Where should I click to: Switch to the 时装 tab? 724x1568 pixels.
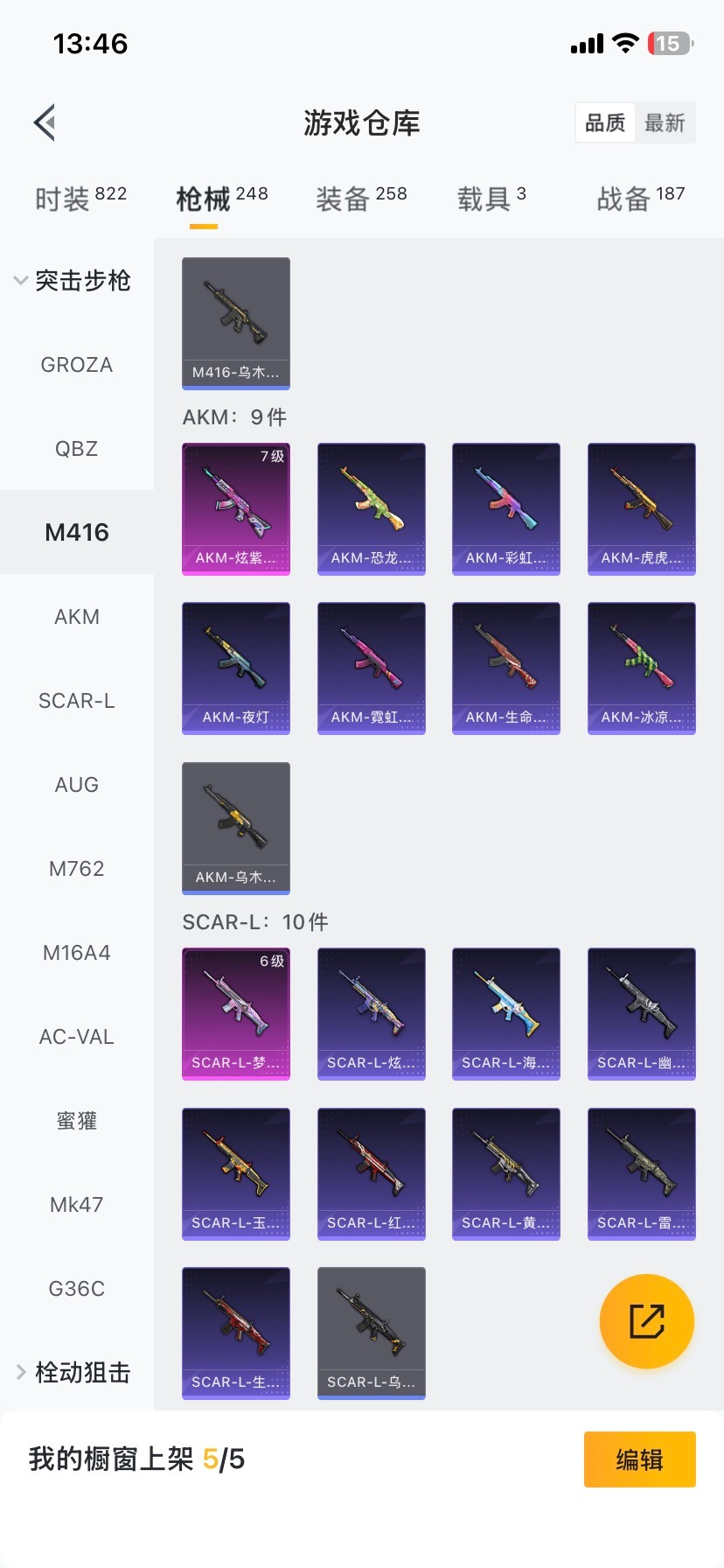pyautogui.click(x=80, y=199)
